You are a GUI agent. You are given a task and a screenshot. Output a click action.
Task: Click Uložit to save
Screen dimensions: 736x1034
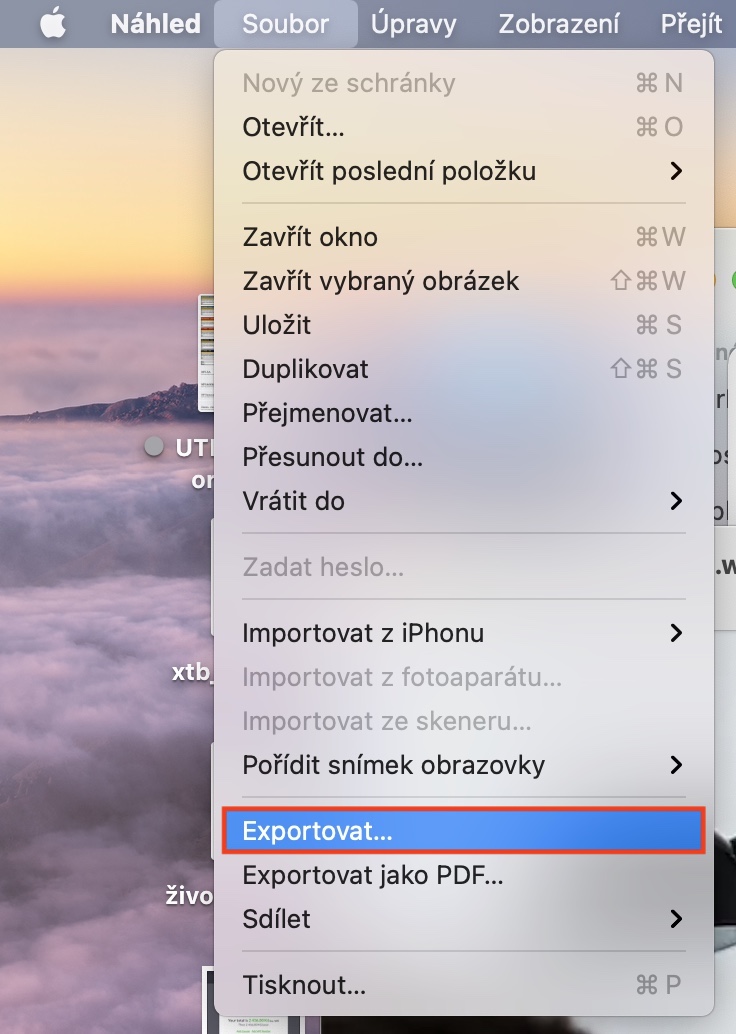coord(277,325)
